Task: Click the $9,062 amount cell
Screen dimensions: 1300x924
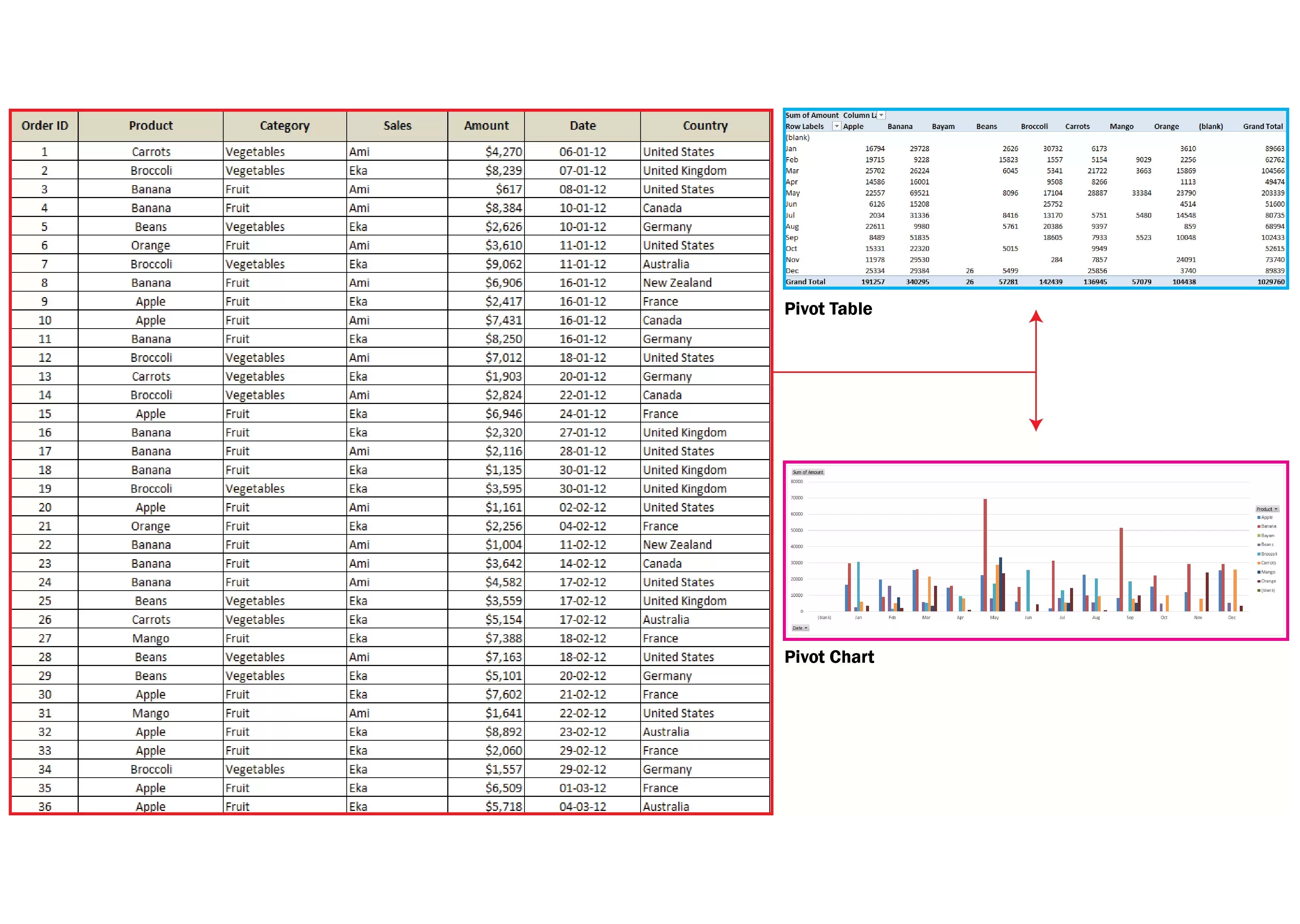Action: [x=486, y=264]
